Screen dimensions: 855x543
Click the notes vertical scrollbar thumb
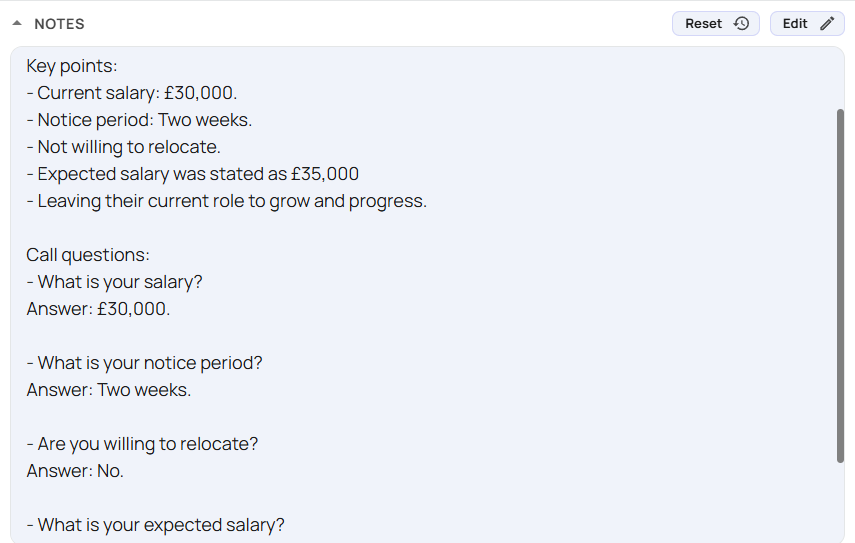840,286
